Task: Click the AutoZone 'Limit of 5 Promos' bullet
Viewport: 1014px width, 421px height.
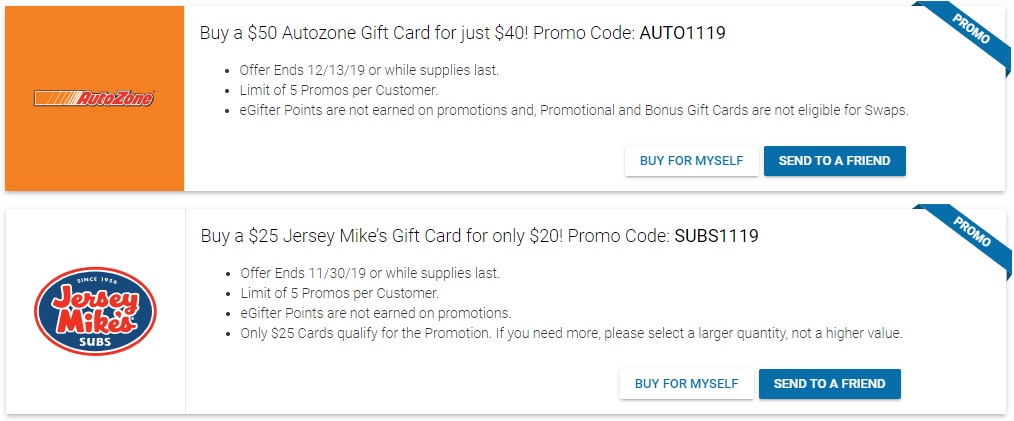Action: point(339,90)
